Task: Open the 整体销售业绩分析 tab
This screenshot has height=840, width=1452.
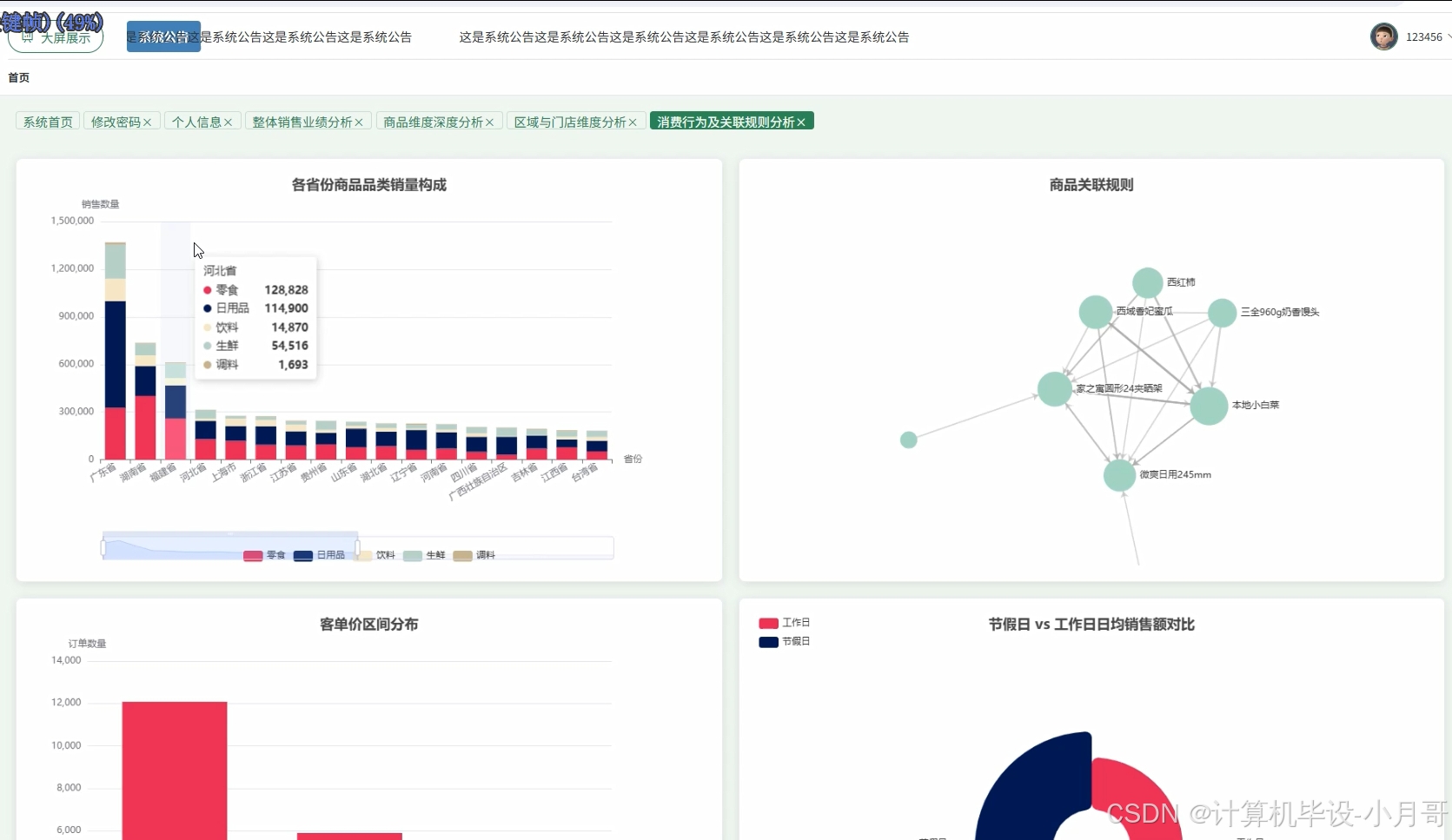Action: click(302, 122)
